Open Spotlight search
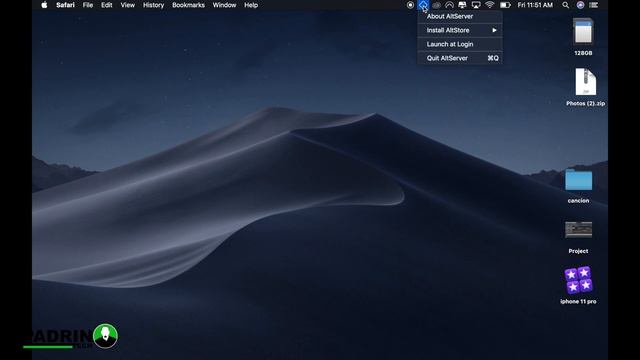The image size is (640, 360). coord(565,5)
